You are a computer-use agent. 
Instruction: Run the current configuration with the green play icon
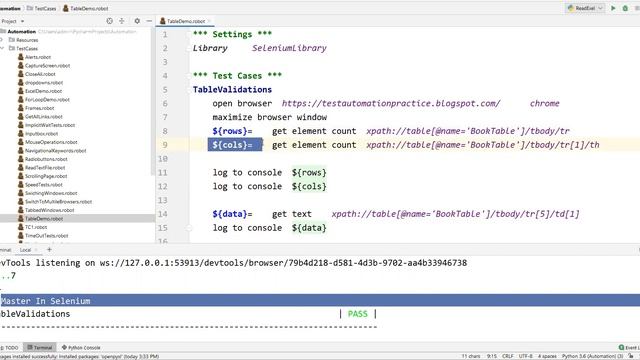pos(613,8)
